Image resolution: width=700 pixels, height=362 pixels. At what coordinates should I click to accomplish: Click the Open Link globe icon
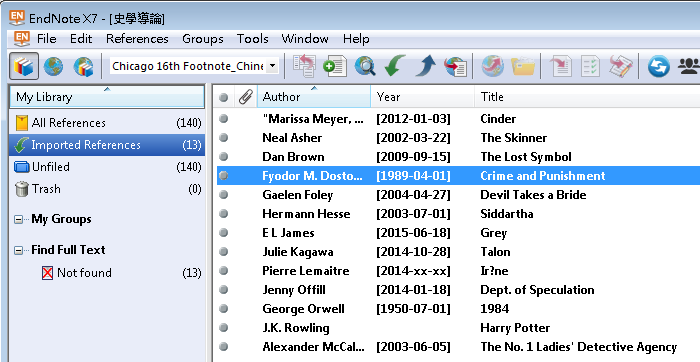[492, 67]
